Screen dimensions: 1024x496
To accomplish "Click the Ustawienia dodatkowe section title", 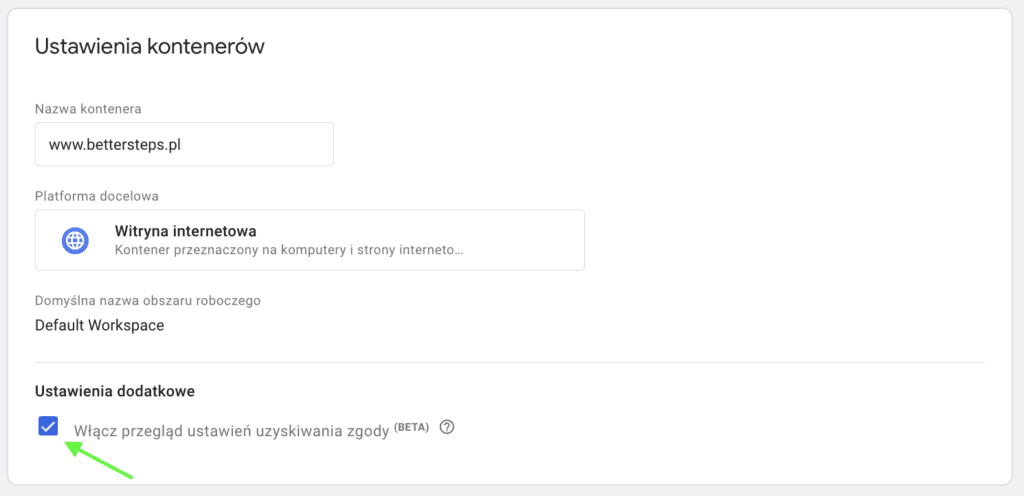I will click(x=115, y=392).
